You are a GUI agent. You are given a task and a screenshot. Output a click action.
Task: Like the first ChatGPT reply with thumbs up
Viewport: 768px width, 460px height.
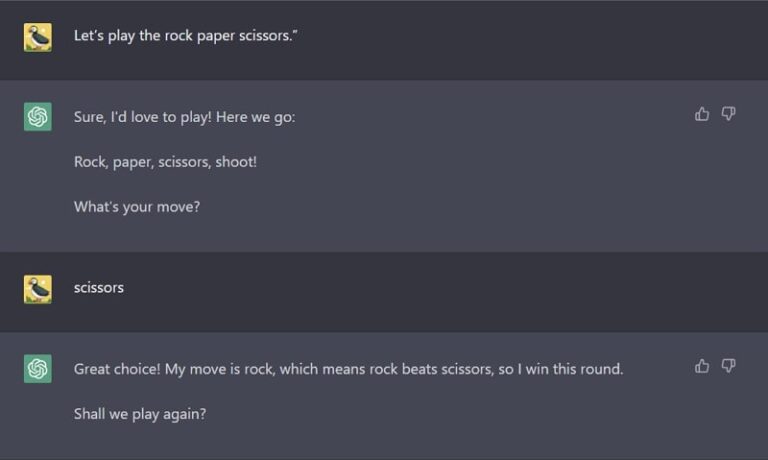click(702, 114)
